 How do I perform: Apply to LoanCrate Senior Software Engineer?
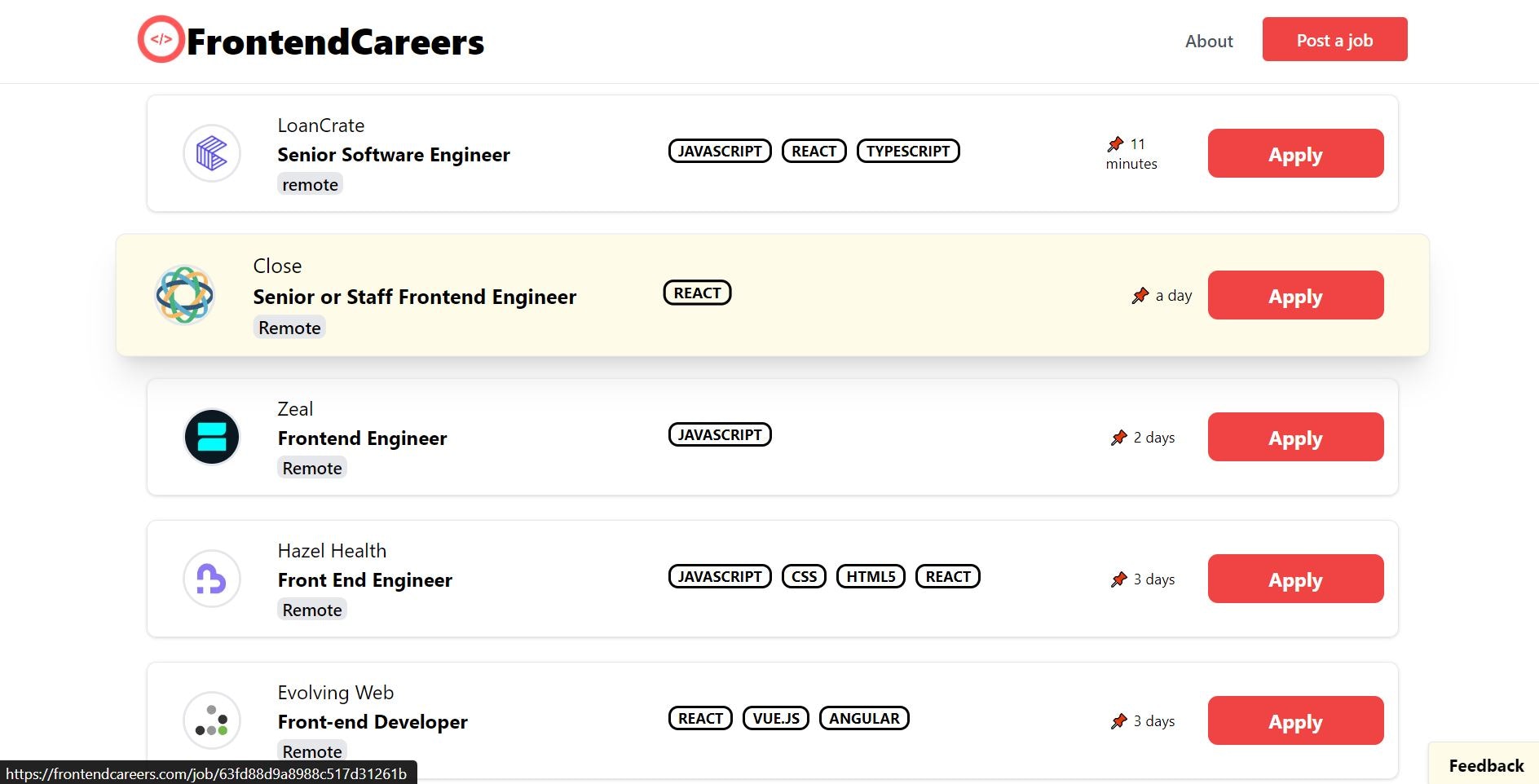(1296, 153)
